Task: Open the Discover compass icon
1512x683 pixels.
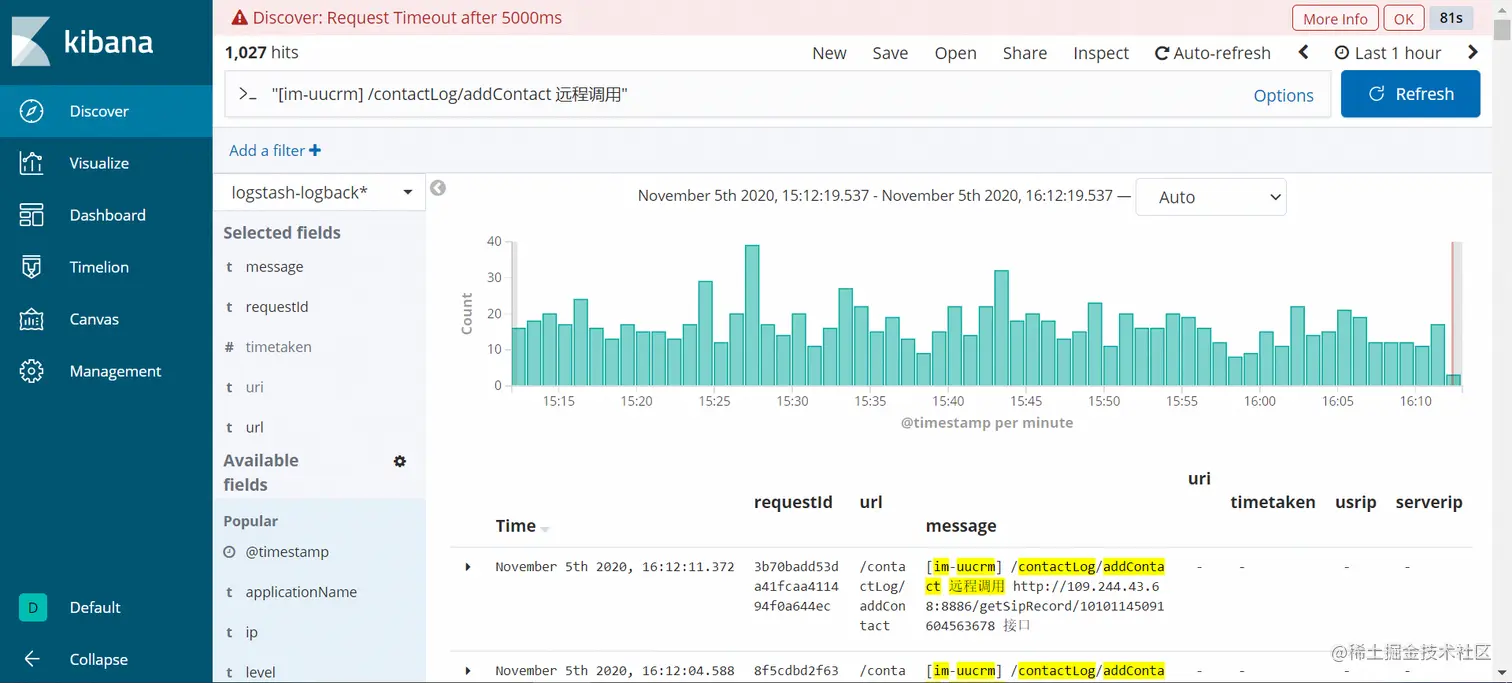Action: (x=31, y=111)
